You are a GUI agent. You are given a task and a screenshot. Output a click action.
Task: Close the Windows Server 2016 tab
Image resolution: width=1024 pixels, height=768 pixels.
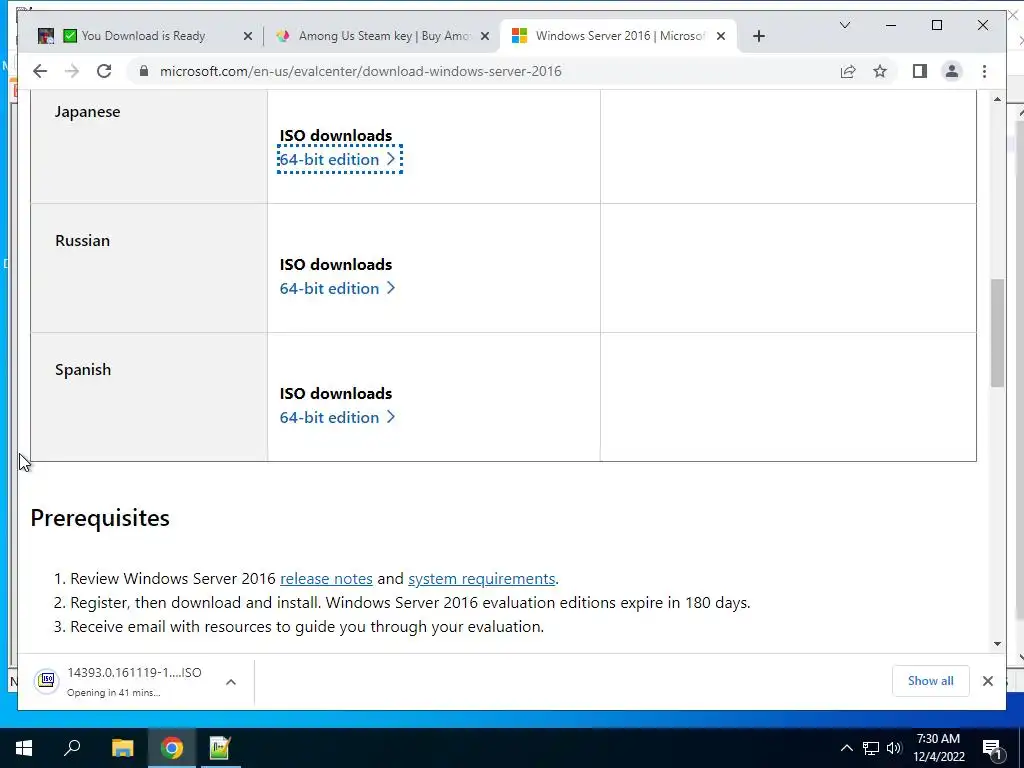(721, 37)
